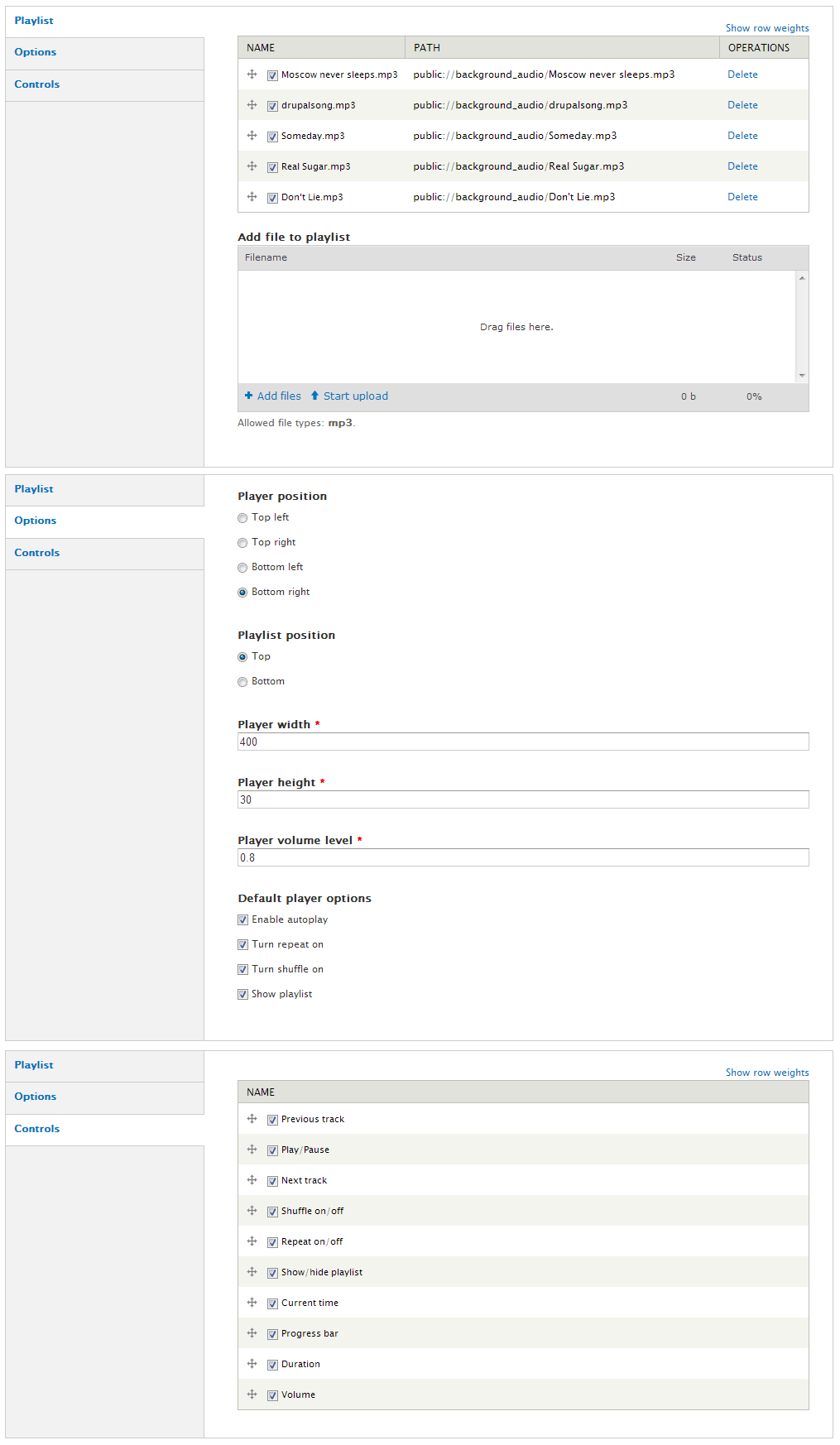Delete Real Sugar.mp3 from playlist
This screenshot has width=840, height=1445.
(x=742, y=166)
